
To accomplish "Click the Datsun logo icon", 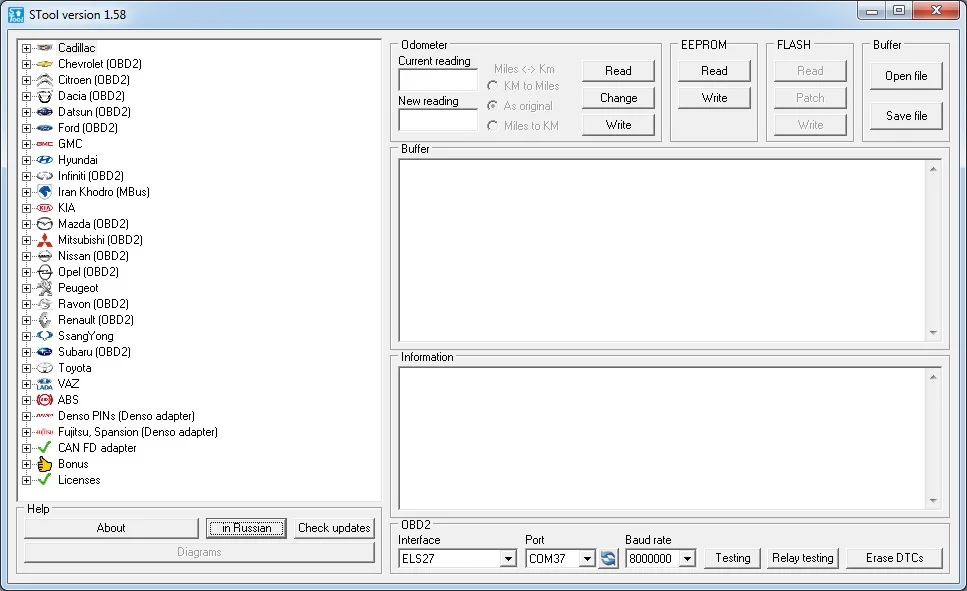I will pos(44,112).
